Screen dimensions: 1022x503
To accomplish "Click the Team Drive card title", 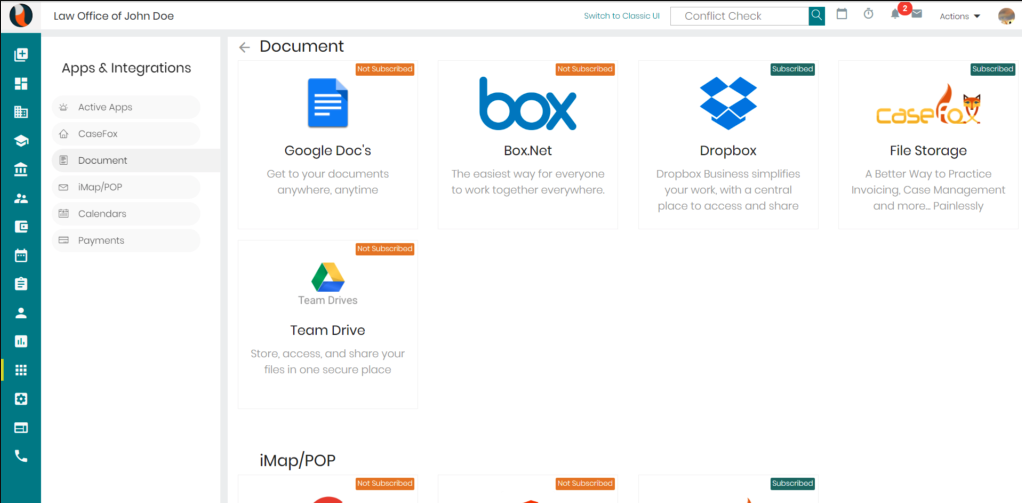I will [x=328, y=330].
